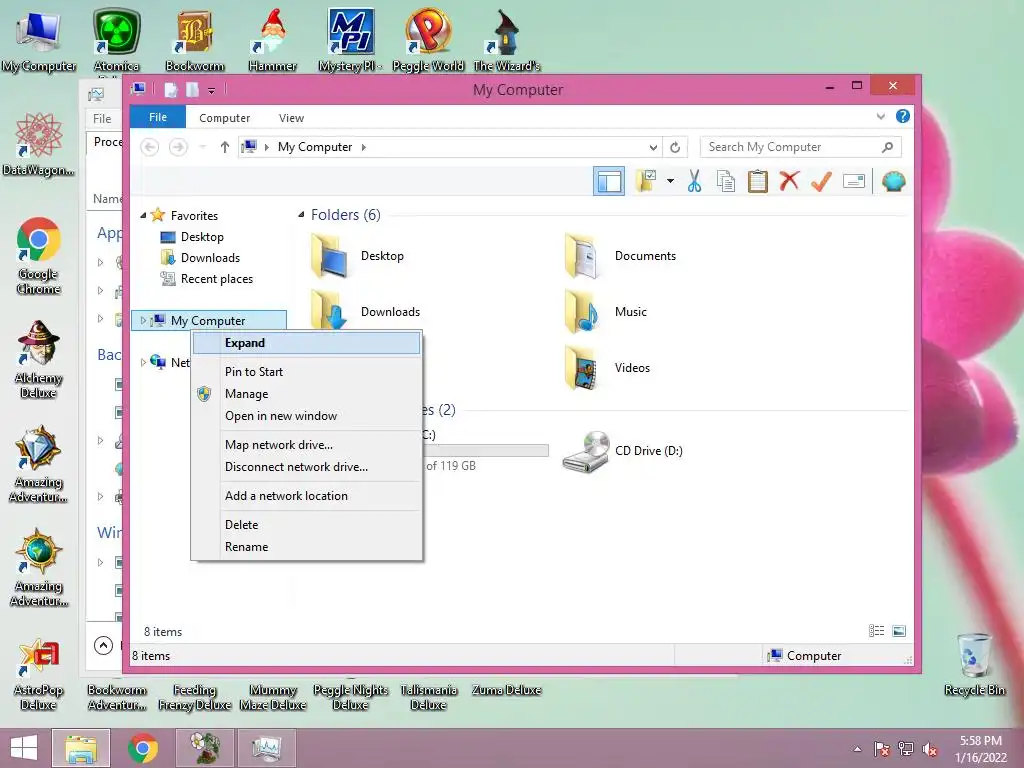Image resolution: width=1024 pixels, height=768 pixels.
Task: Click the folder options toolbar icon
Action: tap(646, 181)
